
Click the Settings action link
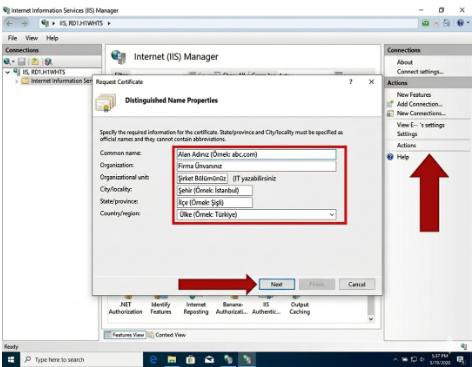point(407,134)
